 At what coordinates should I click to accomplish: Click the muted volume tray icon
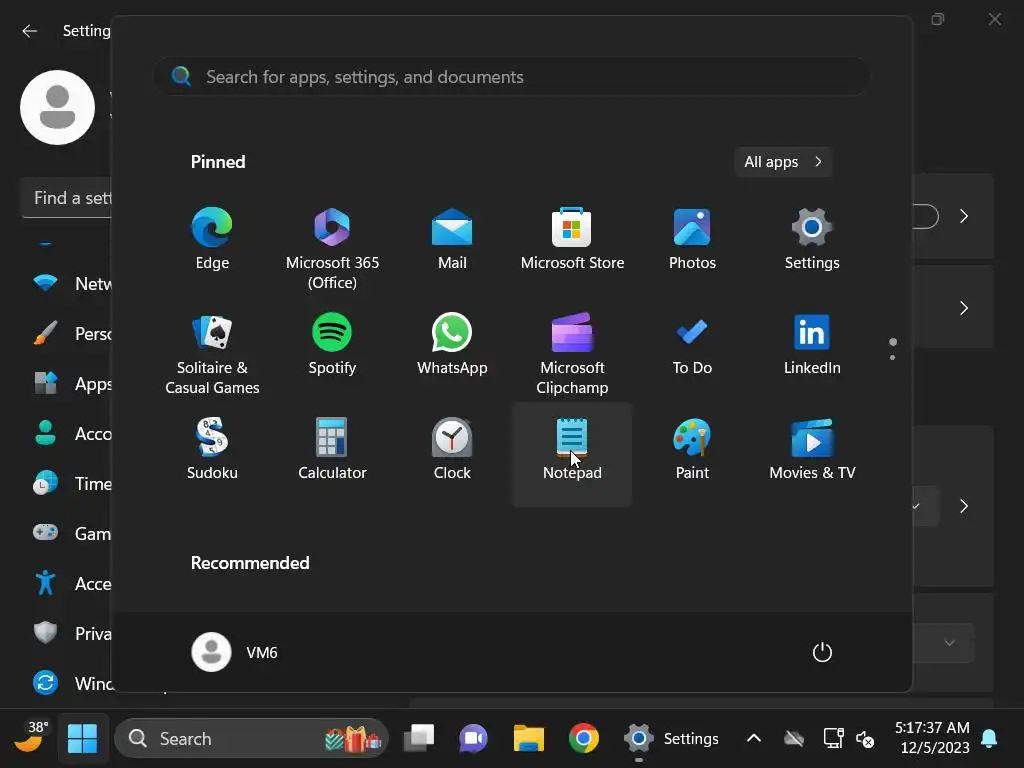point(865,739)
